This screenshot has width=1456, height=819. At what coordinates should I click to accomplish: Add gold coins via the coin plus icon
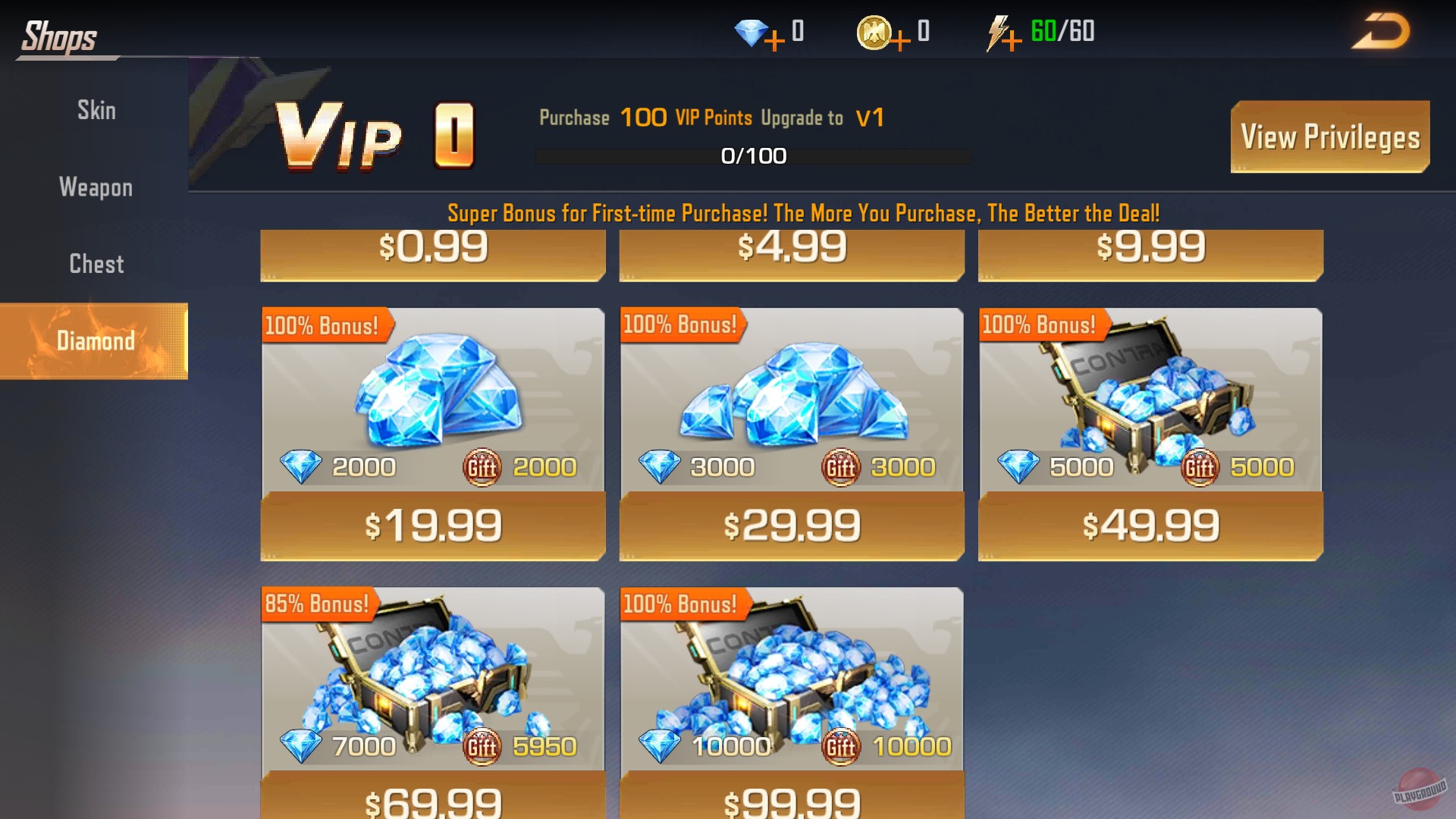tap(900, 40)
